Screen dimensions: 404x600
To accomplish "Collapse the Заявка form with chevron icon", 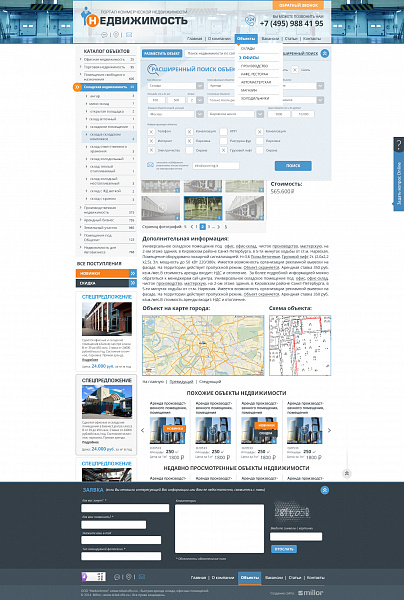I will tap(324, 490).
